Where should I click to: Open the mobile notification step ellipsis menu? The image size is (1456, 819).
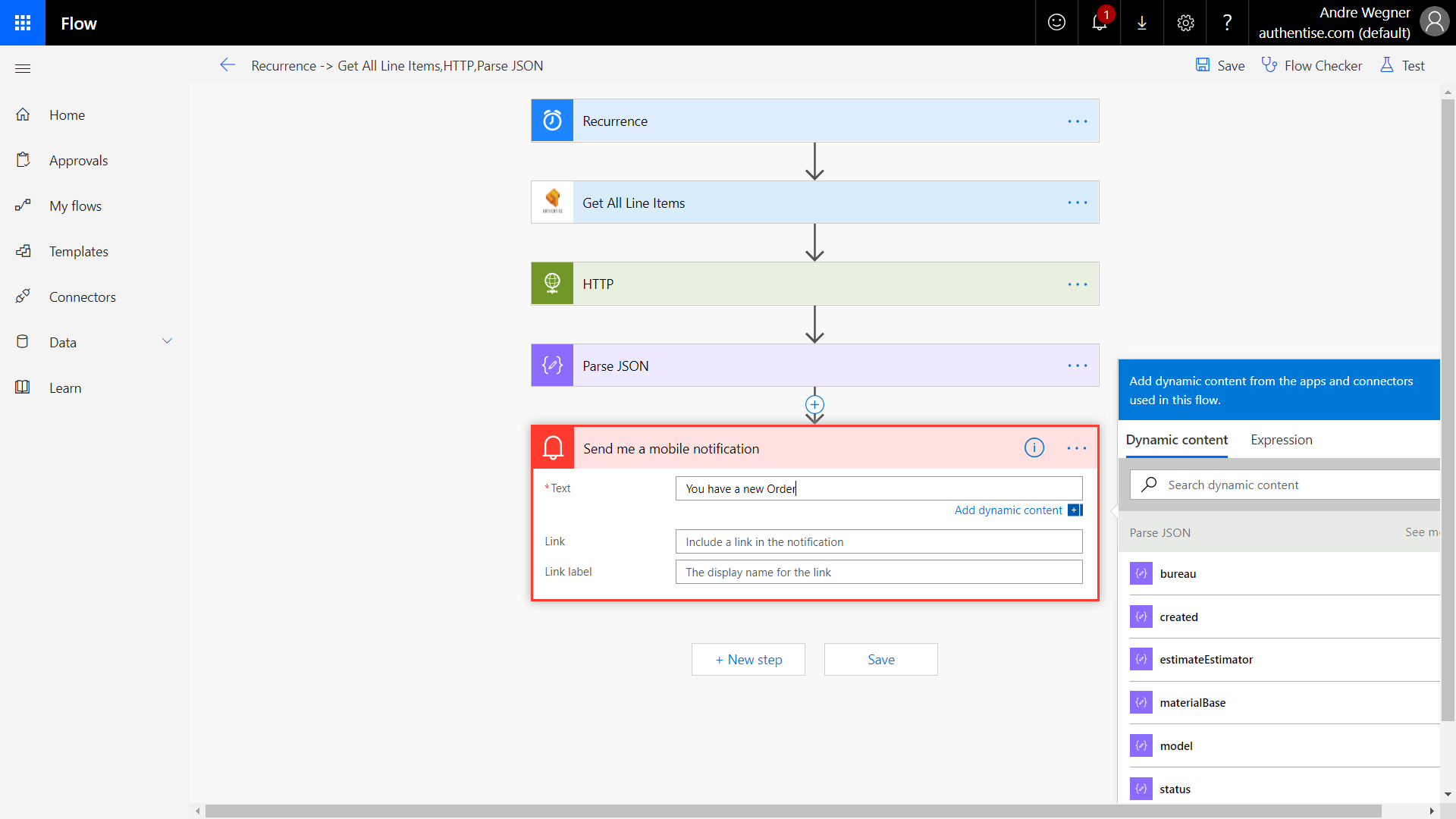point(1077,448)
